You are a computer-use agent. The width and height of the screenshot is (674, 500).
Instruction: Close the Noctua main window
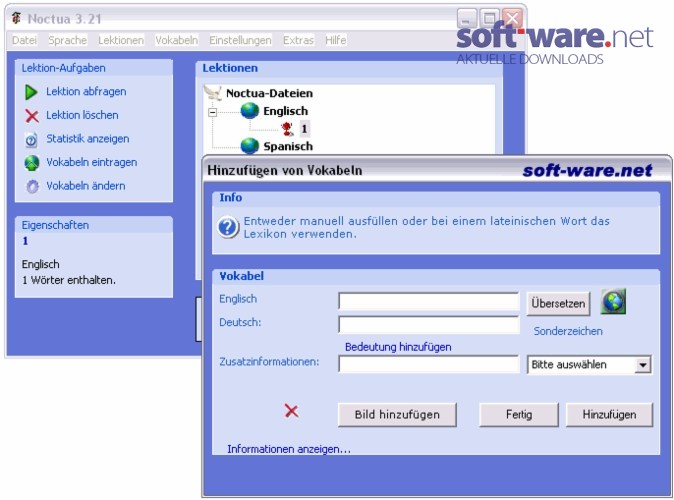512,18
